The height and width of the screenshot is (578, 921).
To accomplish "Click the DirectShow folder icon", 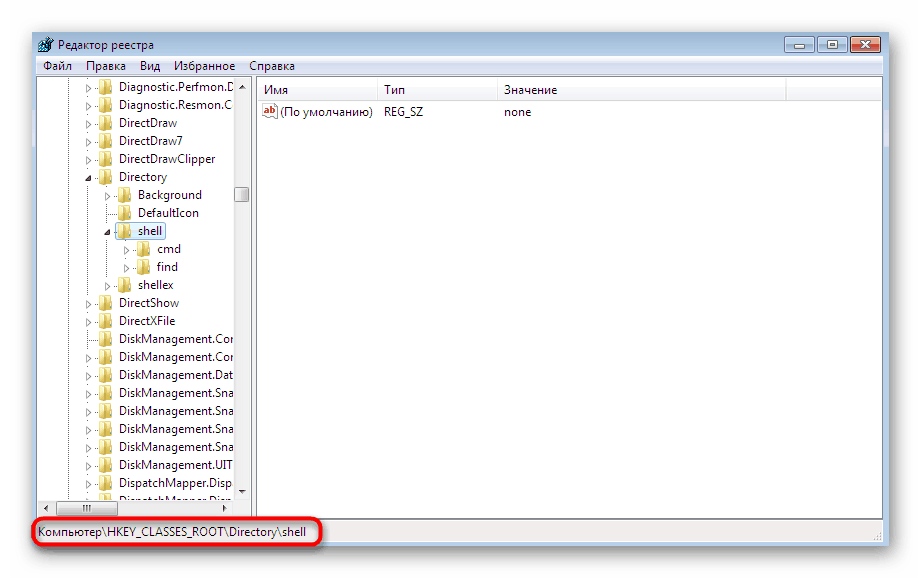I will click(x=106, y=303).
